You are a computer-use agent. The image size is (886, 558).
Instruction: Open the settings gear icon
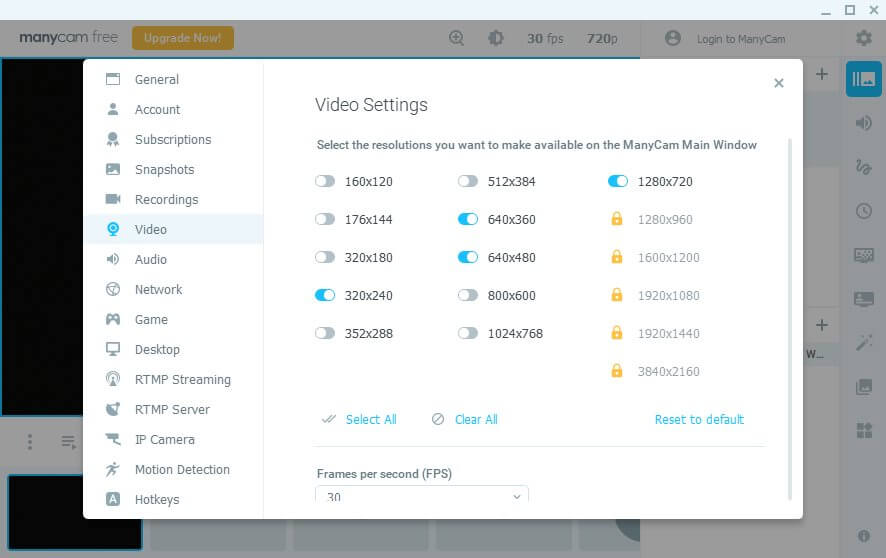point(863,38)
